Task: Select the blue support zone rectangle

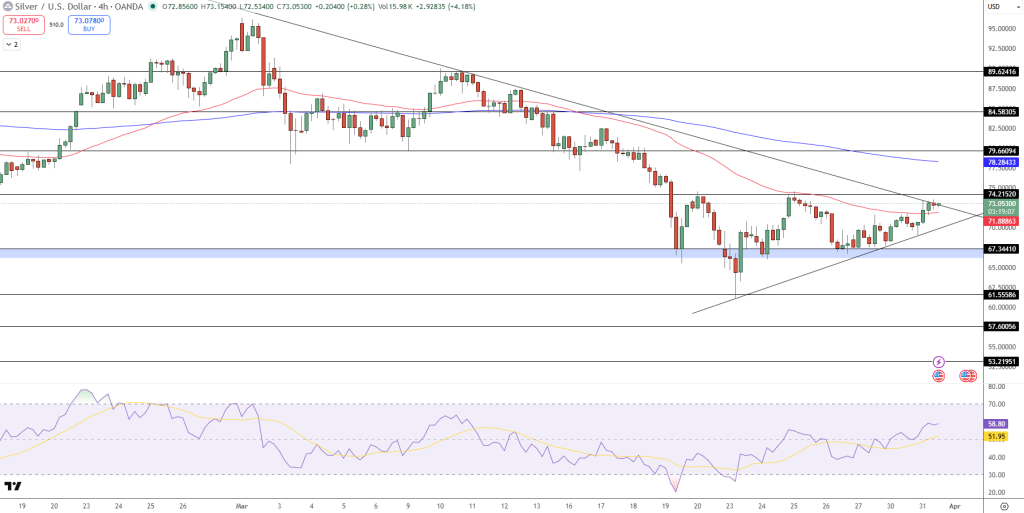Action: point(490,253)
